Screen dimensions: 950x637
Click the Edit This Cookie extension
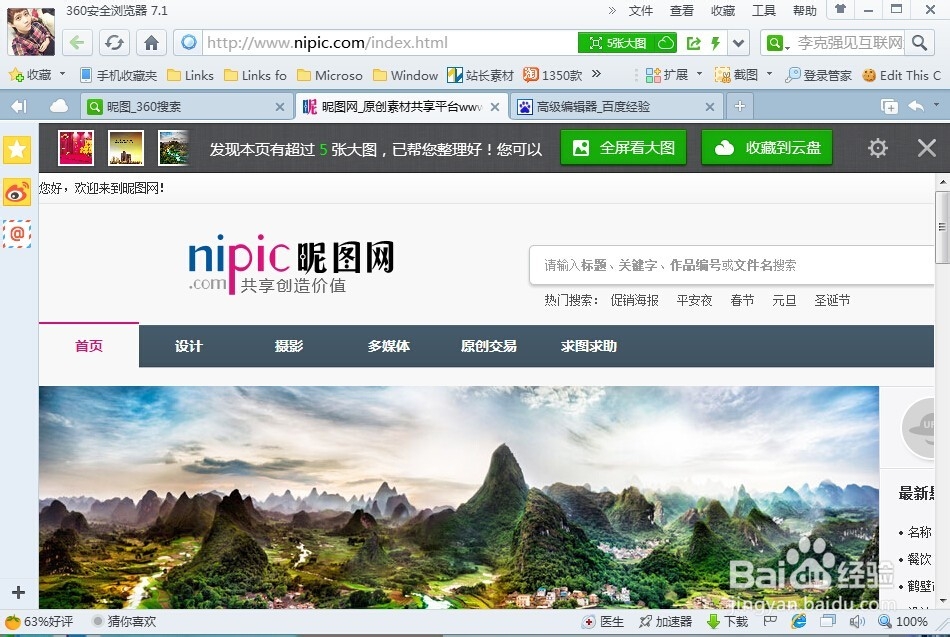pyautogui.click(x=902, y=75)
